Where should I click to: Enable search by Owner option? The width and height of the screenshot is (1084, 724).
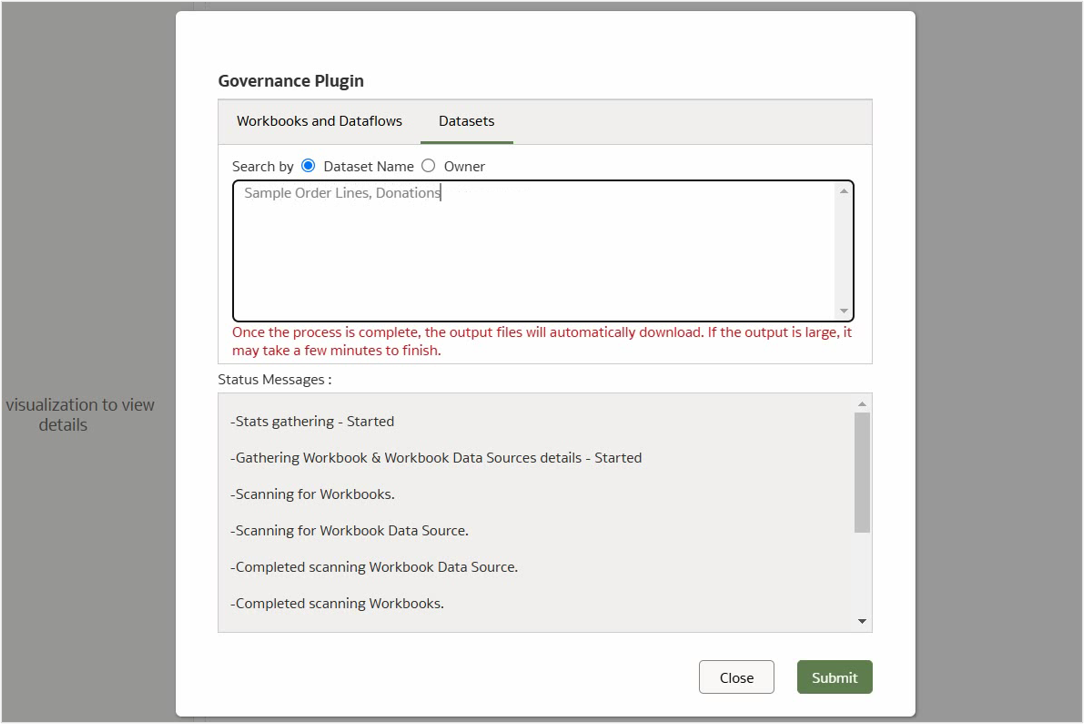click(x=428, y=165)
